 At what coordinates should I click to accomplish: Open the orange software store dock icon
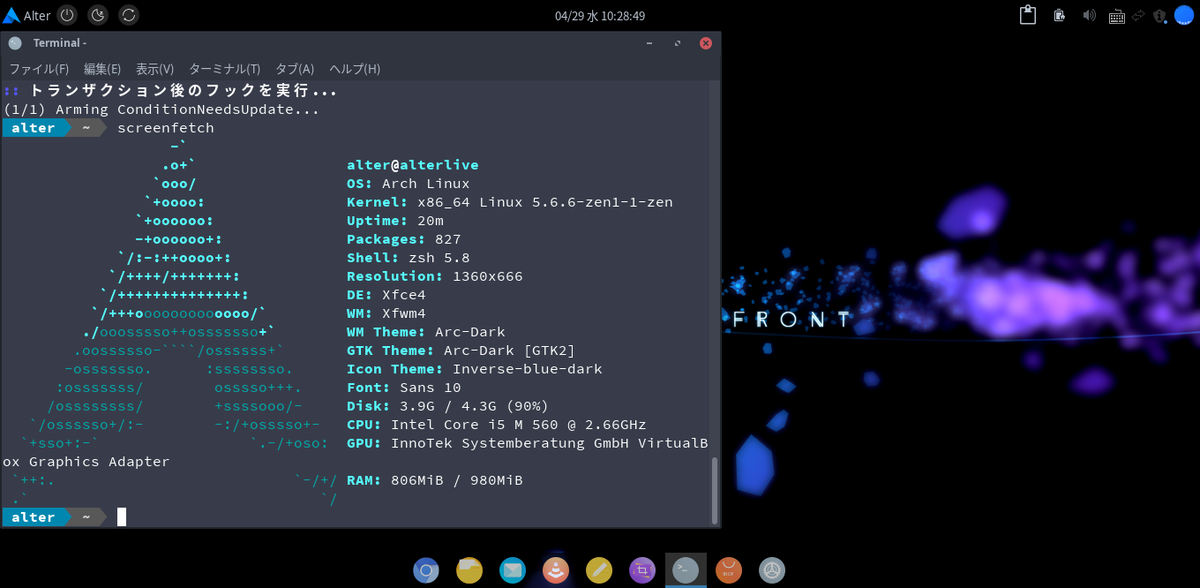click(729, 570)
